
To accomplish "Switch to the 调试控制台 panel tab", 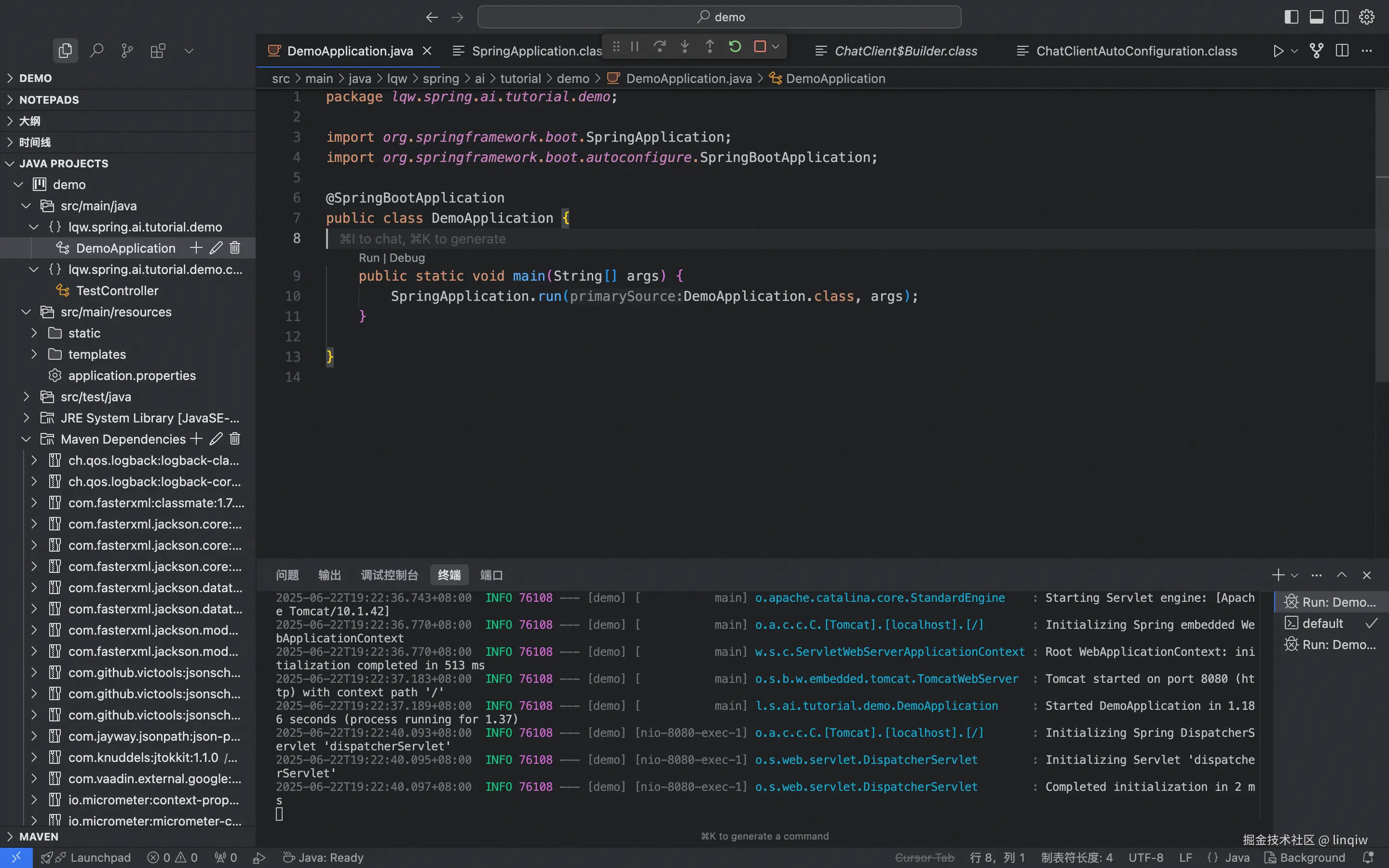I will click(389, 575).
